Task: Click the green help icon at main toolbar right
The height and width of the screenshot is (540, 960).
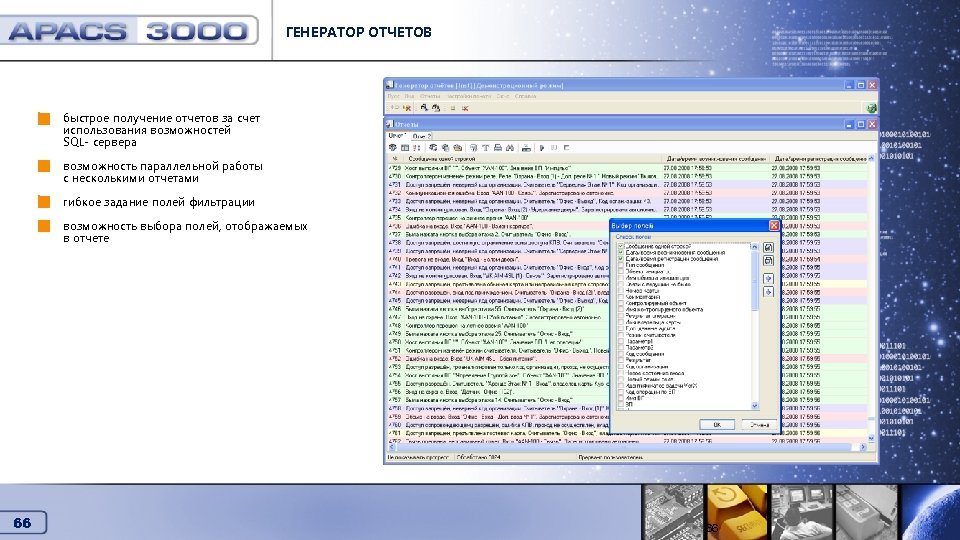Action: [x=871, y=108]
